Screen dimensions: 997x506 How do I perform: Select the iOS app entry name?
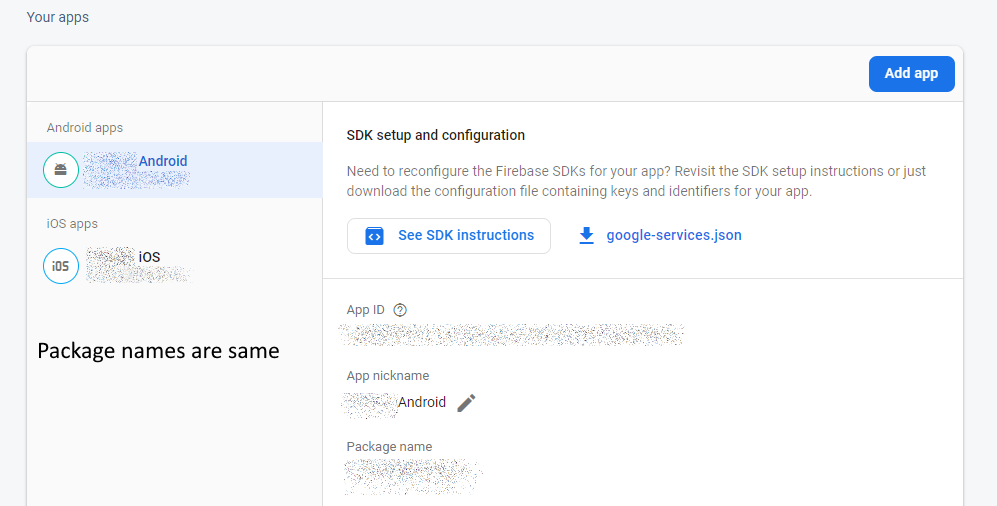tap(148, 257)
